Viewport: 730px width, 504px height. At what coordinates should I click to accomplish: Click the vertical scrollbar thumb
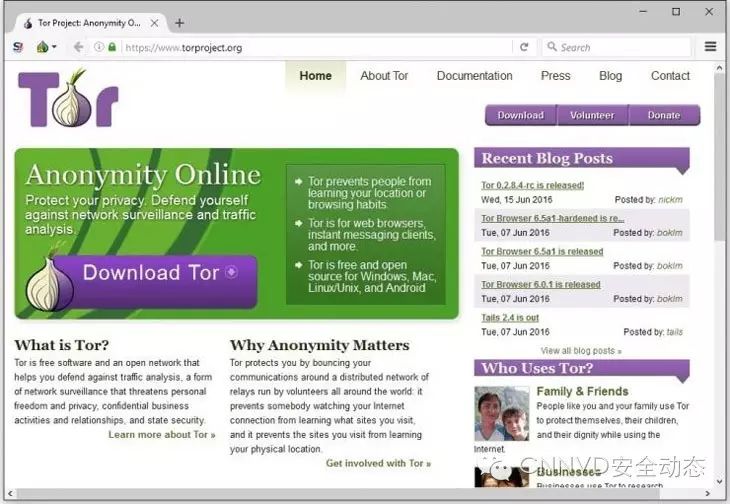click(x=719, y=158)
